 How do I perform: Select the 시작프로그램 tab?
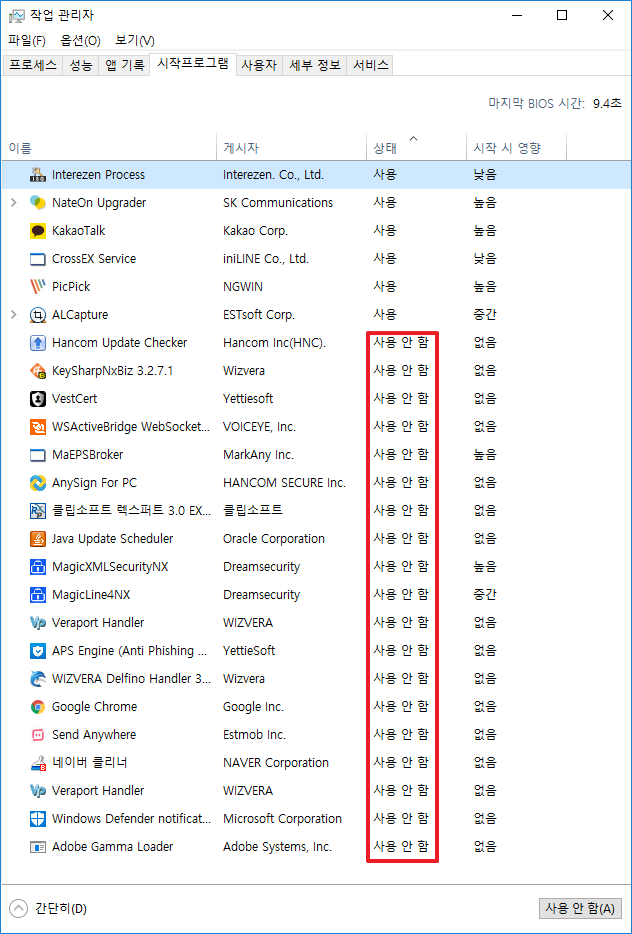tap(192, 64)
